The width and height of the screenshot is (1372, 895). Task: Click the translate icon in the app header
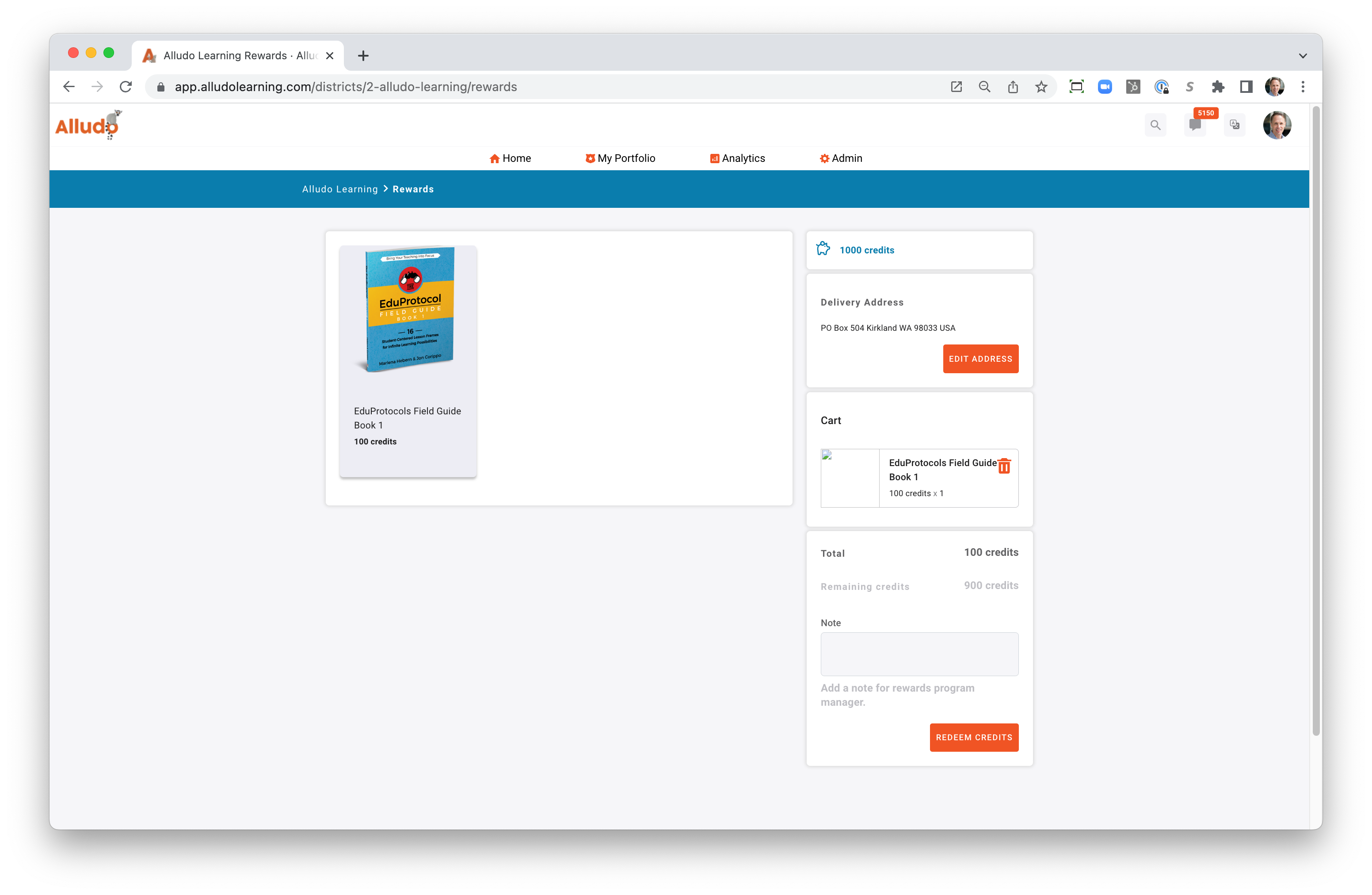tap(1234, 125)
